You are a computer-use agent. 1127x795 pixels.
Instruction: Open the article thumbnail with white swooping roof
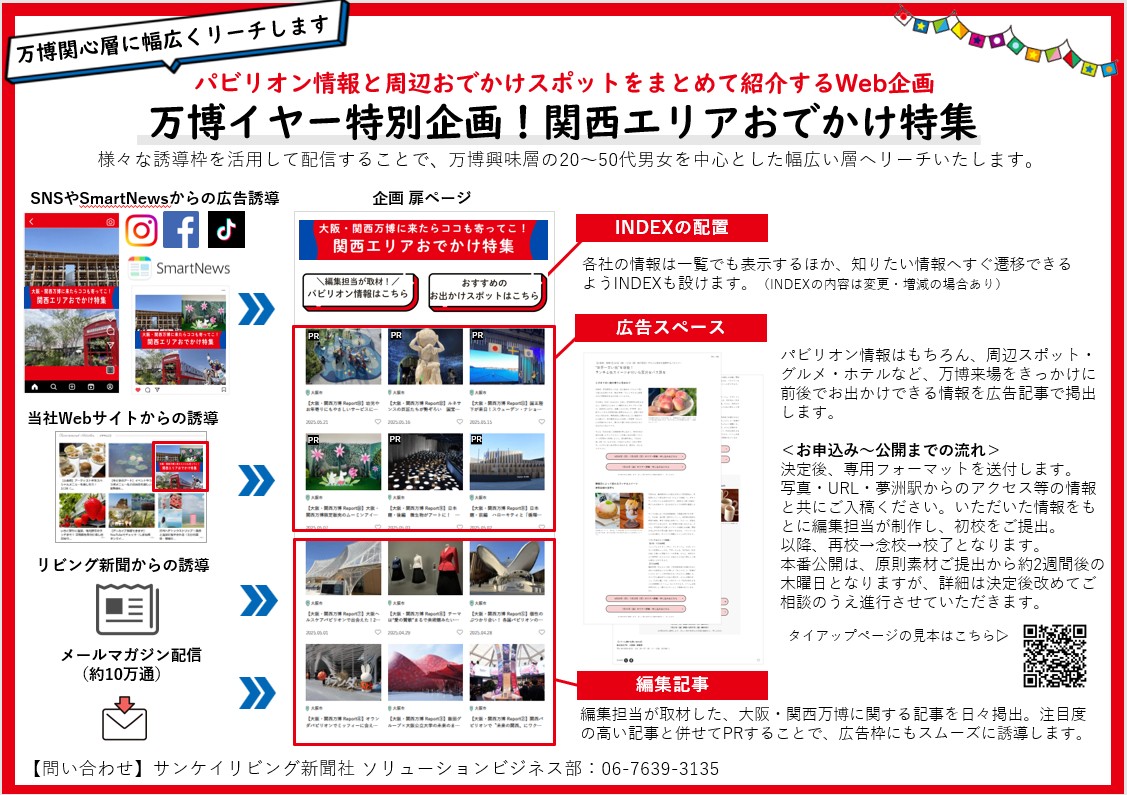507,569
